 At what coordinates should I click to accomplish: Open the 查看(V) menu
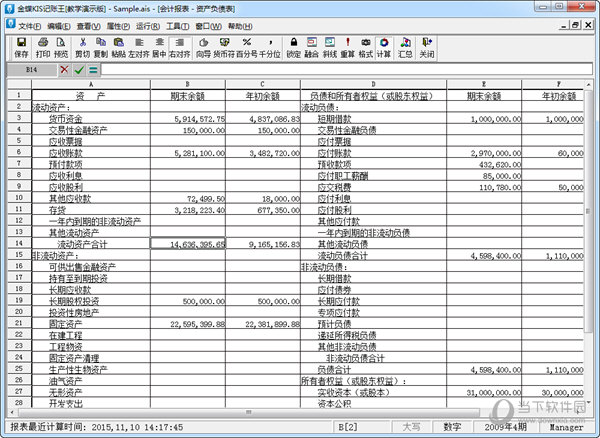click(x=88, y=26)
